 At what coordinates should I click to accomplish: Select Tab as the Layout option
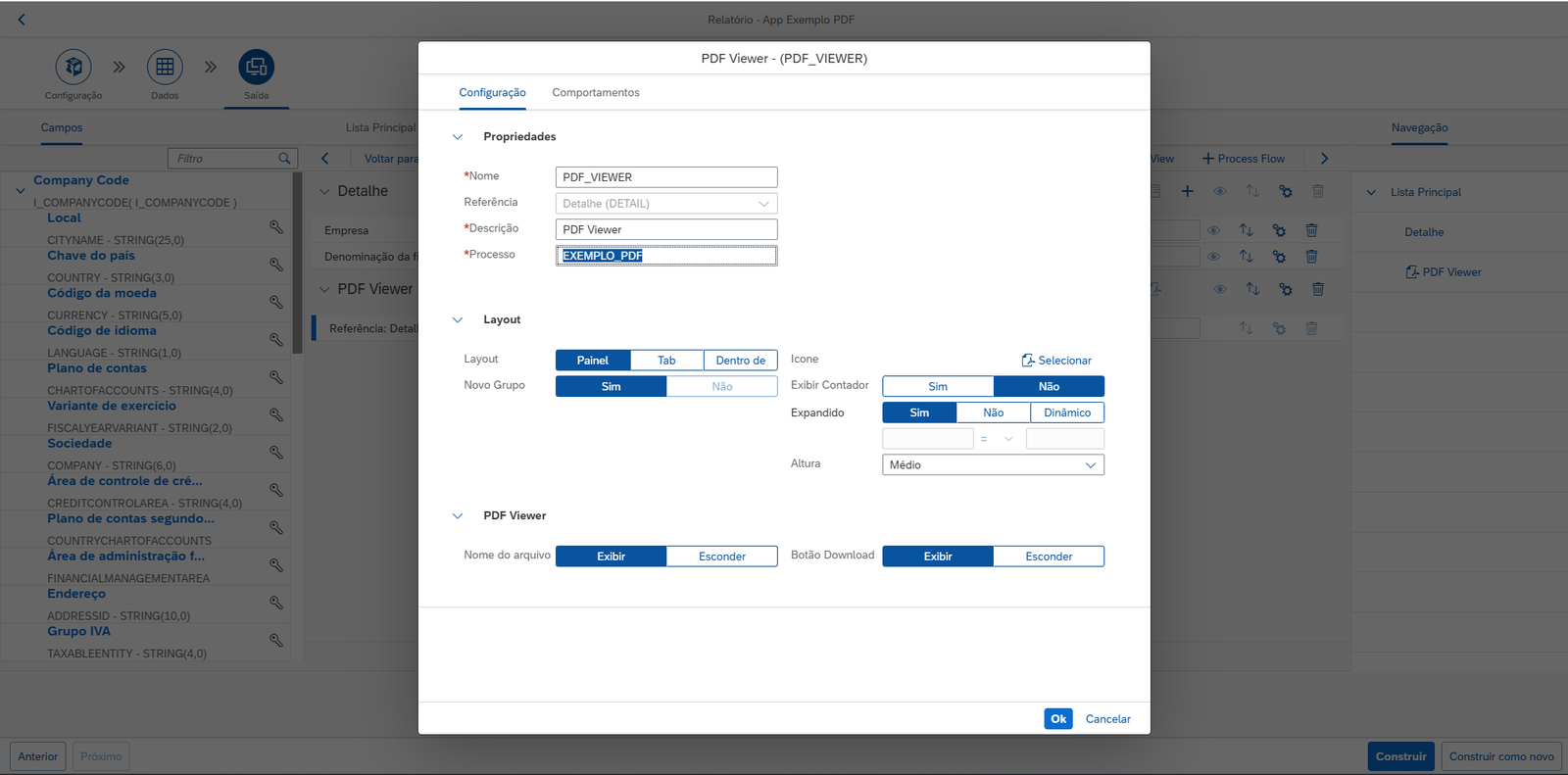coord(666,361)
